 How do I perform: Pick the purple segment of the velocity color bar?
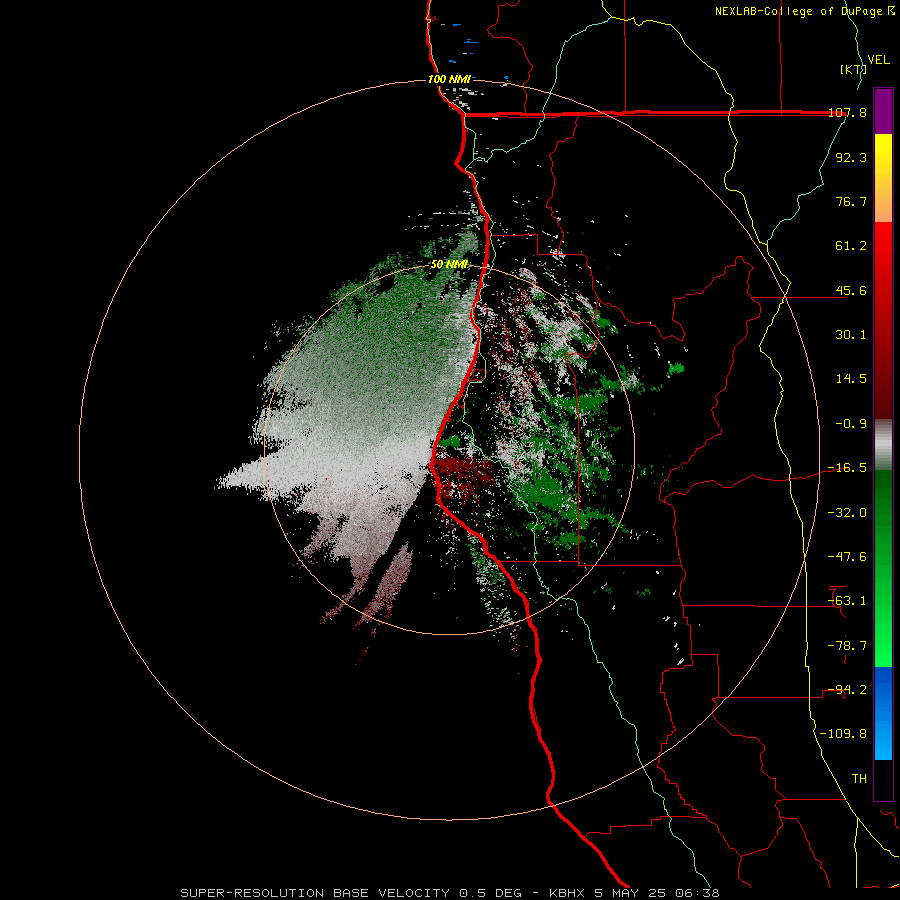[x=883, y=111]
